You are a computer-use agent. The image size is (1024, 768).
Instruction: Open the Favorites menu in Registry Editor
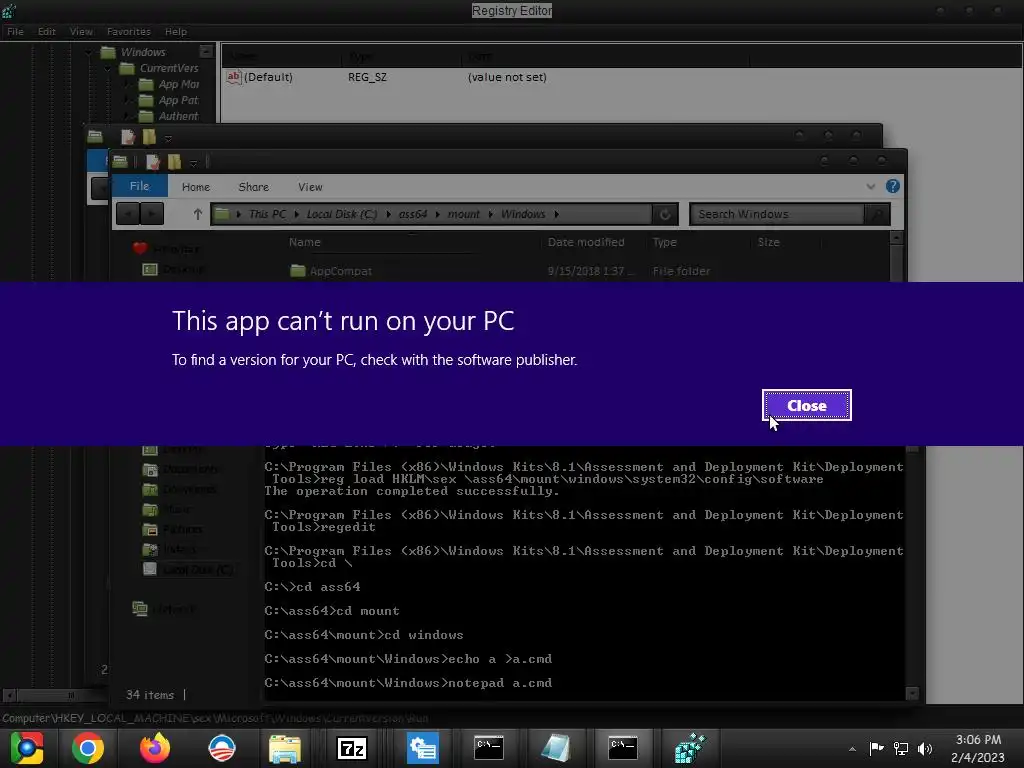pos(129,31)
